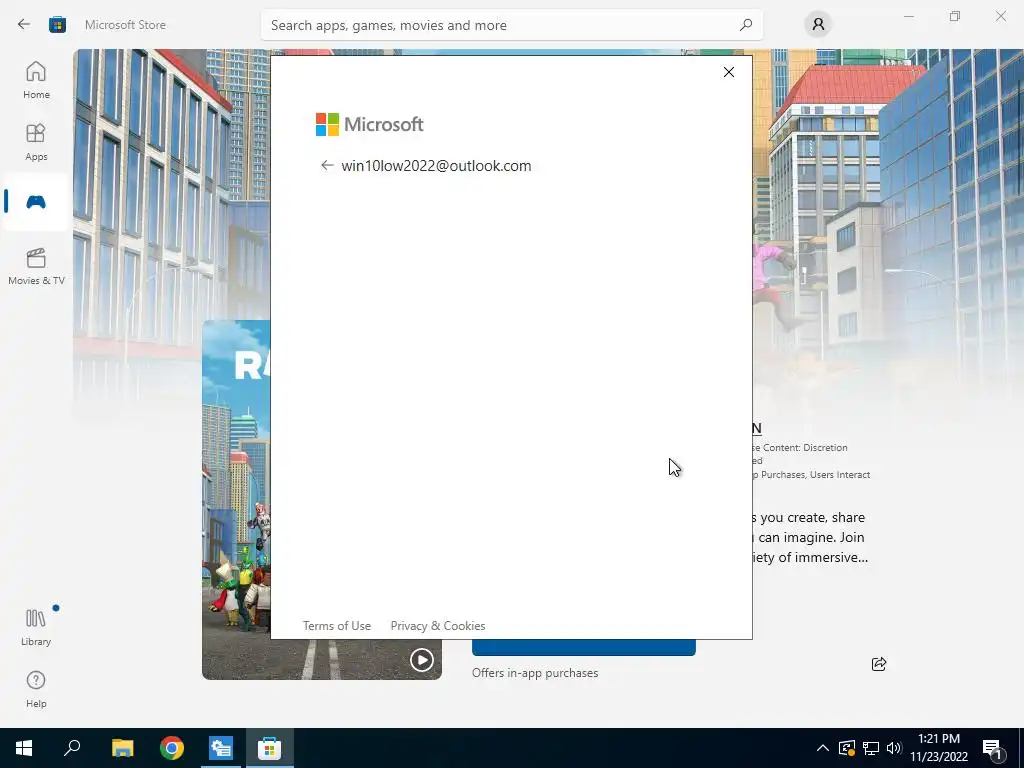
Task: Launch Google Chrome from the taskbar
Action: [x=172, y=748]
